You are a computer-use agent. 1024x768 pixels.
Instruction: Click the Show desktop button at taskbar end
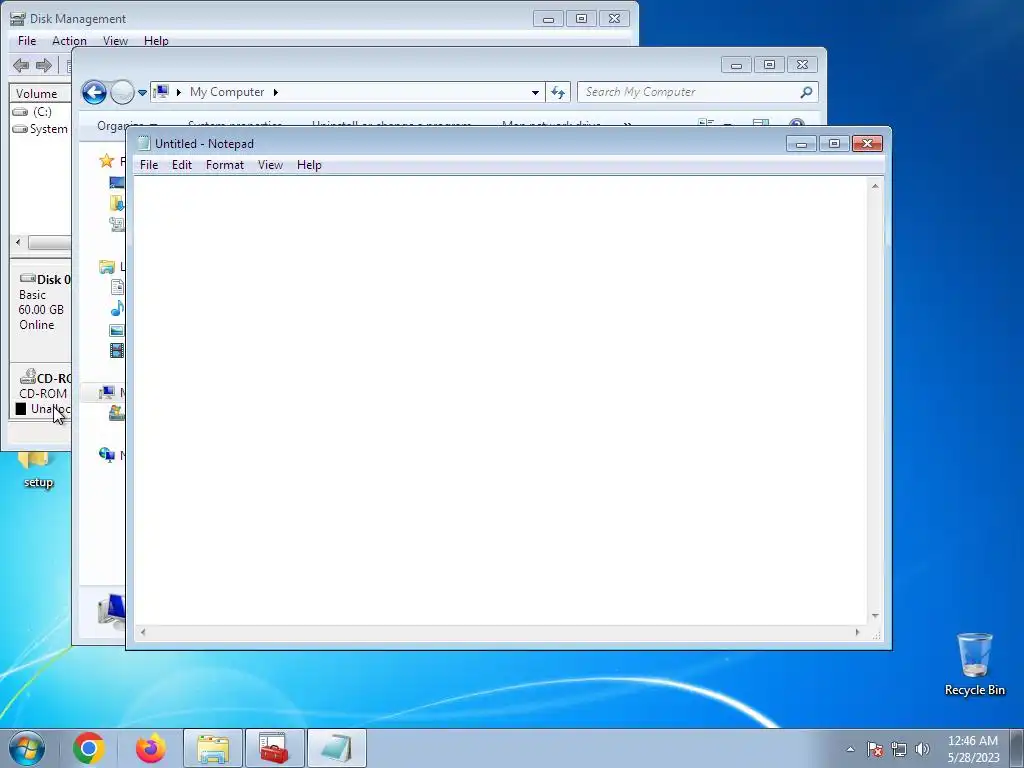tap(1017, 748)
